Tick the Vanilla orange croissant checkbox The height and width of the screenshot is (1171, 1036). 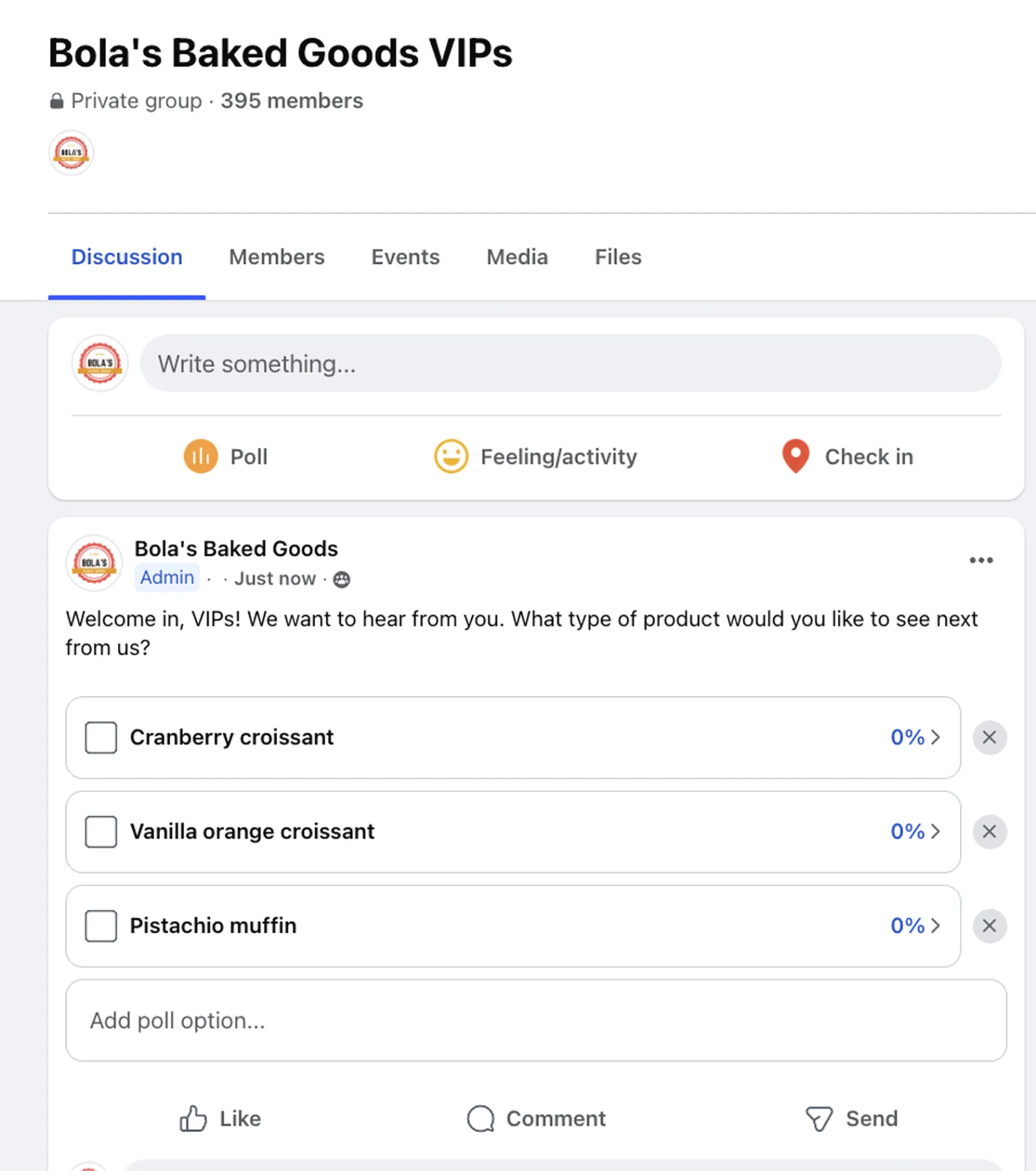[x=101, y=832]
